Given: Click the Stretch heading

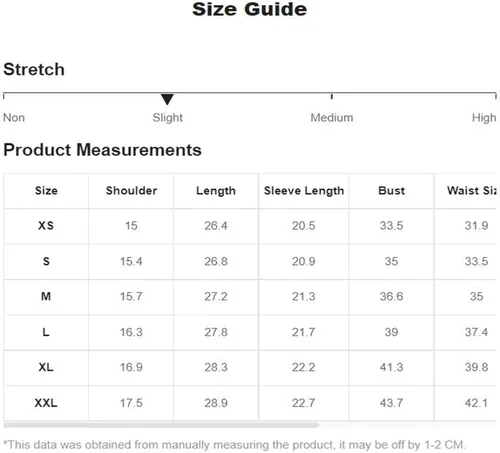Looking at the screenshot, I should point(34,69).
